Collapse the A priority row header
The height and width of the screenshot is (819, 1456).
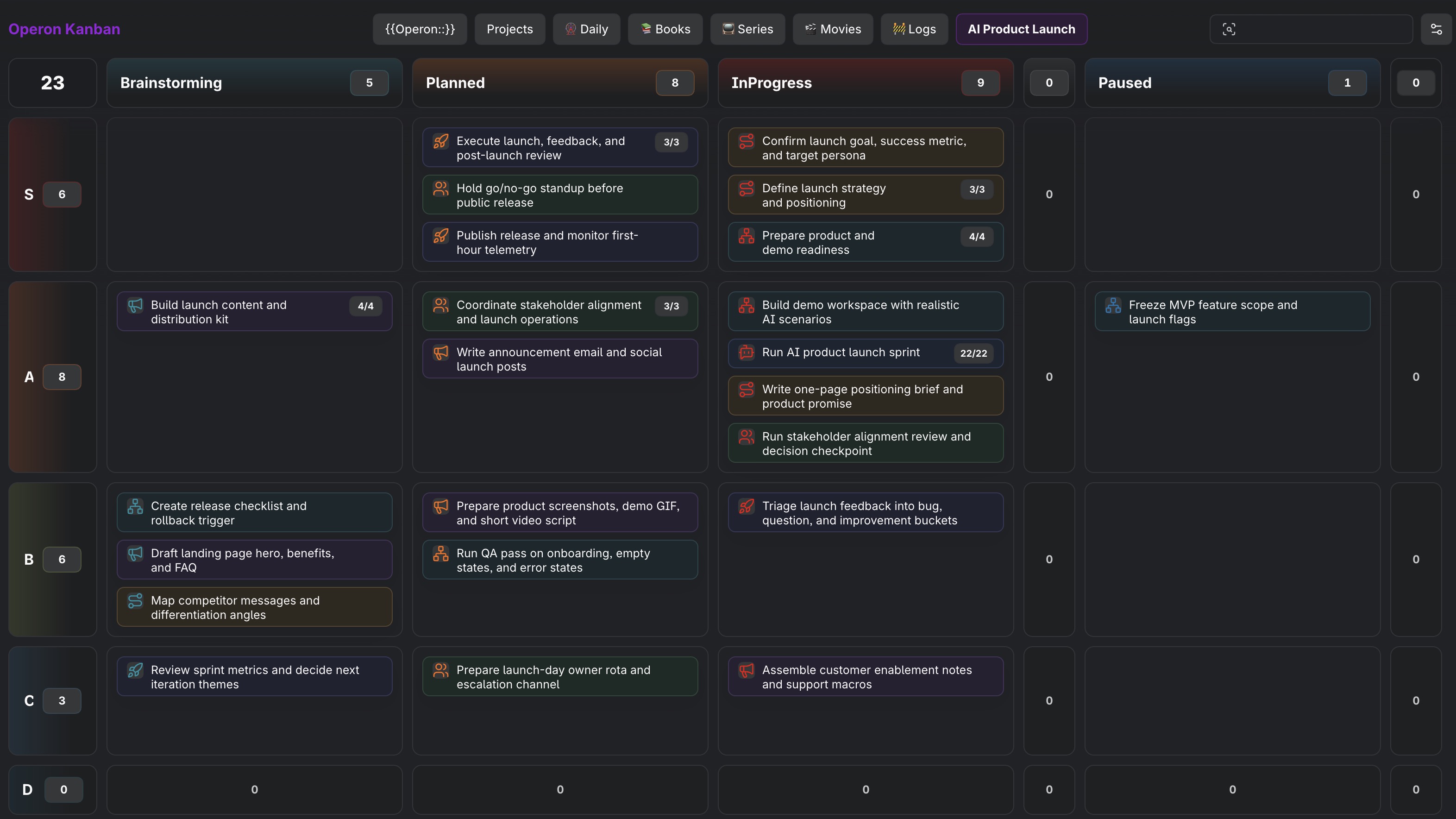(53, 377)
